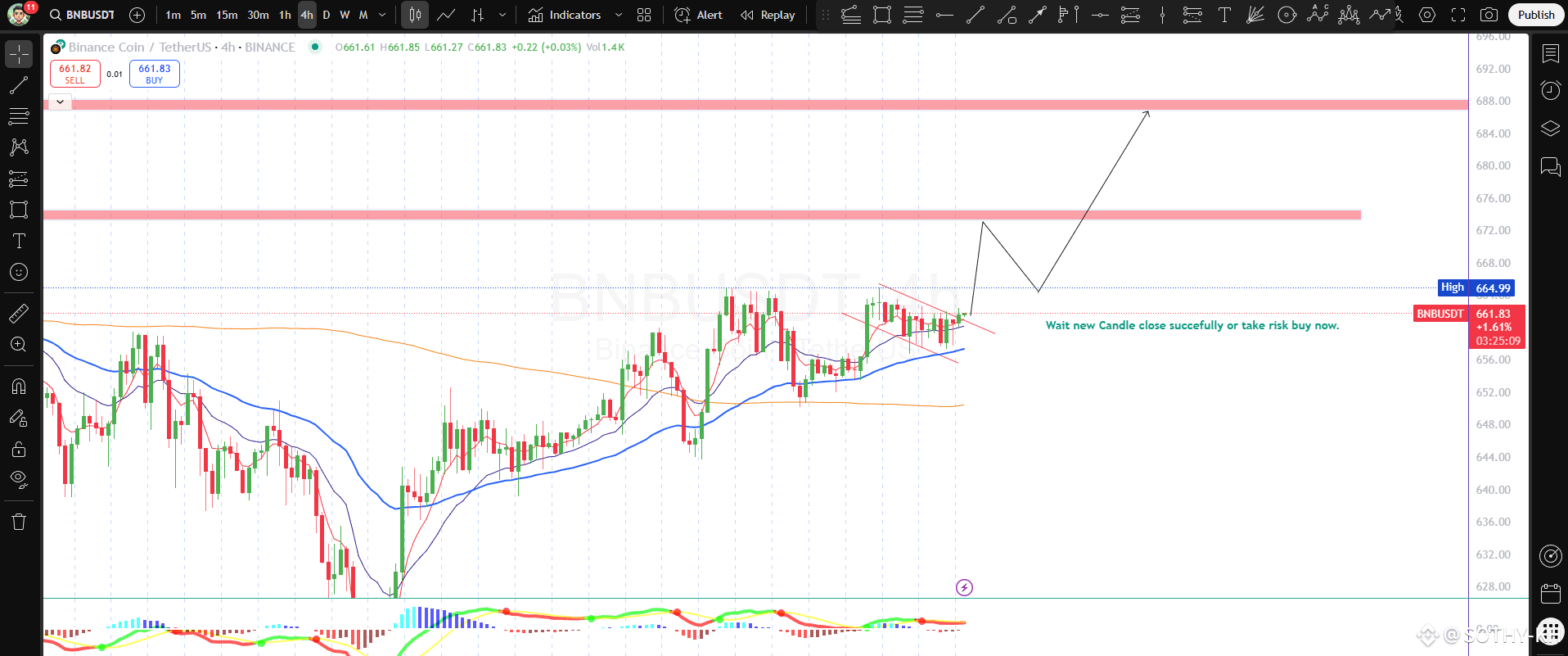This screenshot has width=1568, height=656.
Task: Pick the arrow tool in favorites toolbar
Action: coord(1038,15)
